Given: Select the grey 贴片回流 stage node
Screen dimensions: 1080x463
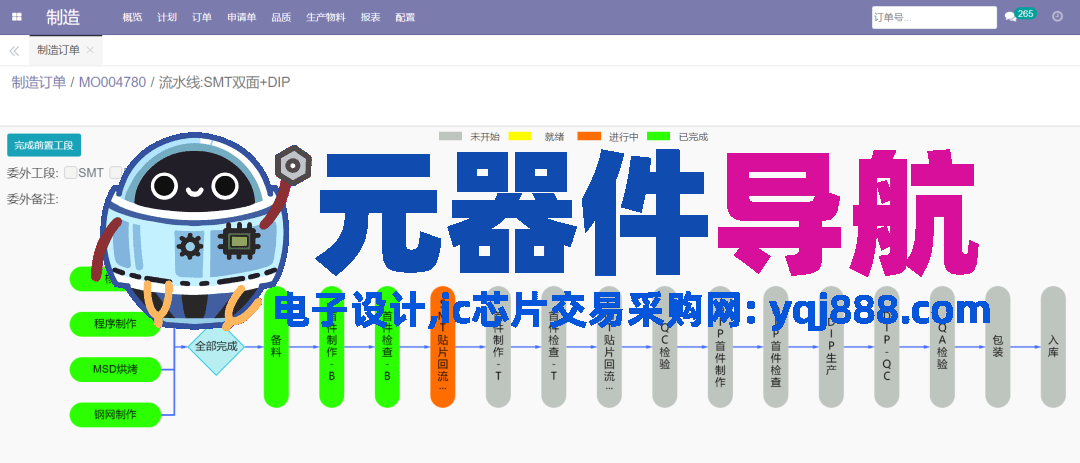Looking at the screenshot, I should pos(609,347).
